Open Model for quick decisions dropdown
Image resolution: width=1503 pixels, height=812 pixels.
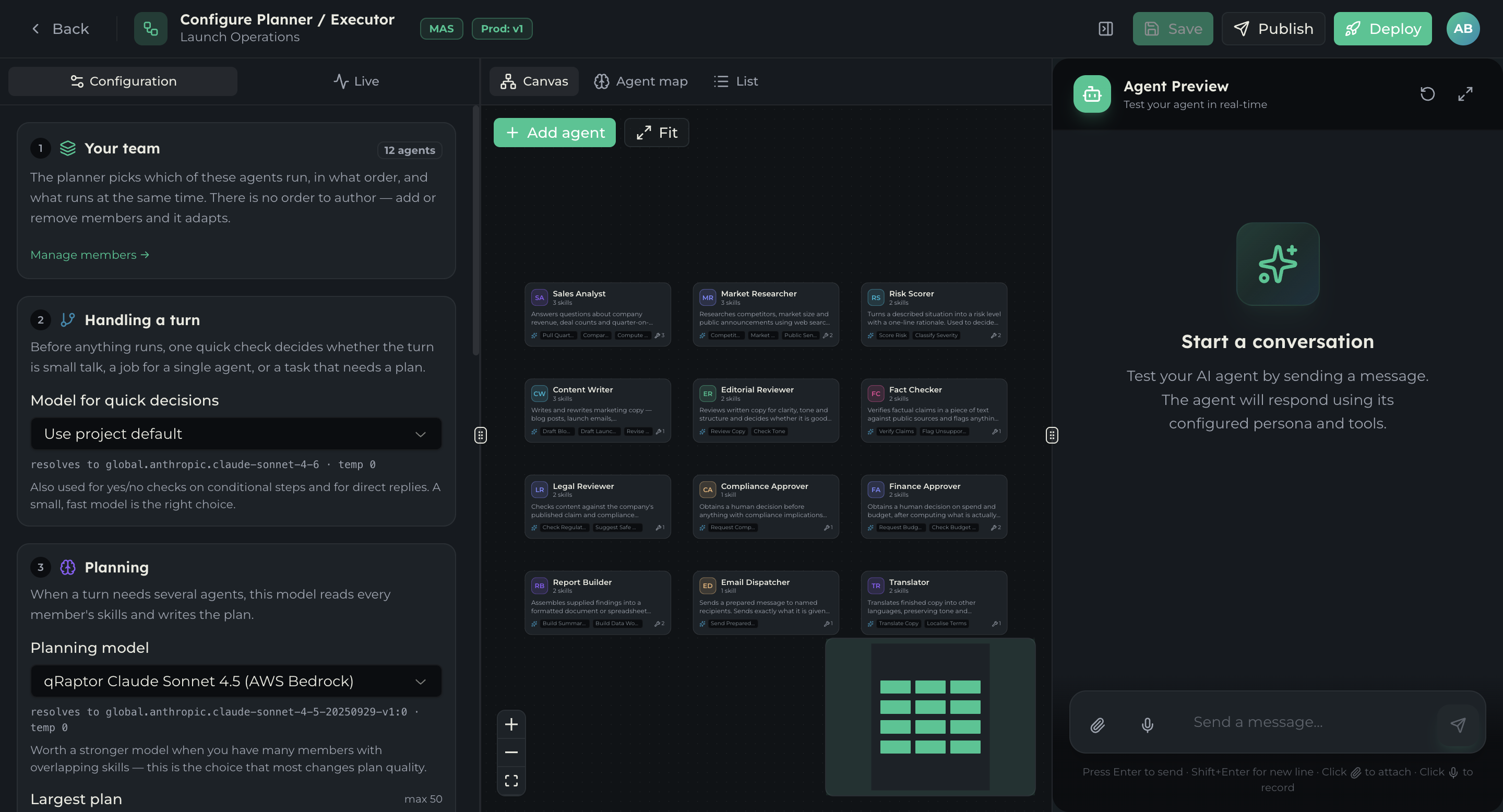coord(236,434)
